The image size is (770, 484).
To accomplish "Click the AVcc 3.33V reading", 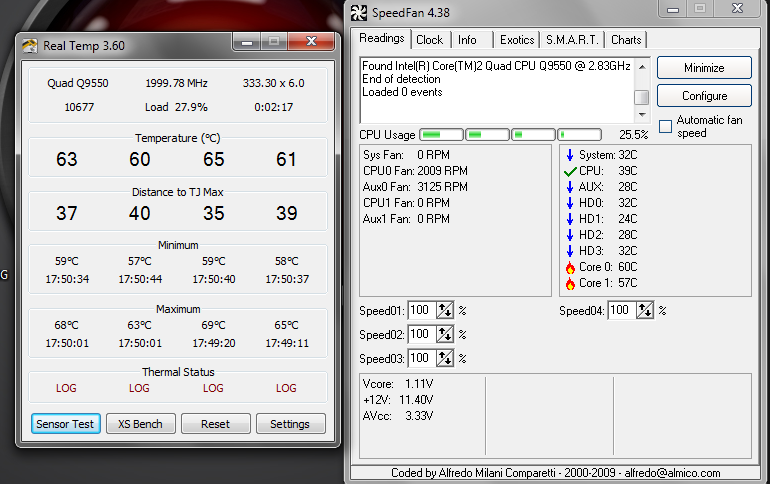I will tap(398, 416).
